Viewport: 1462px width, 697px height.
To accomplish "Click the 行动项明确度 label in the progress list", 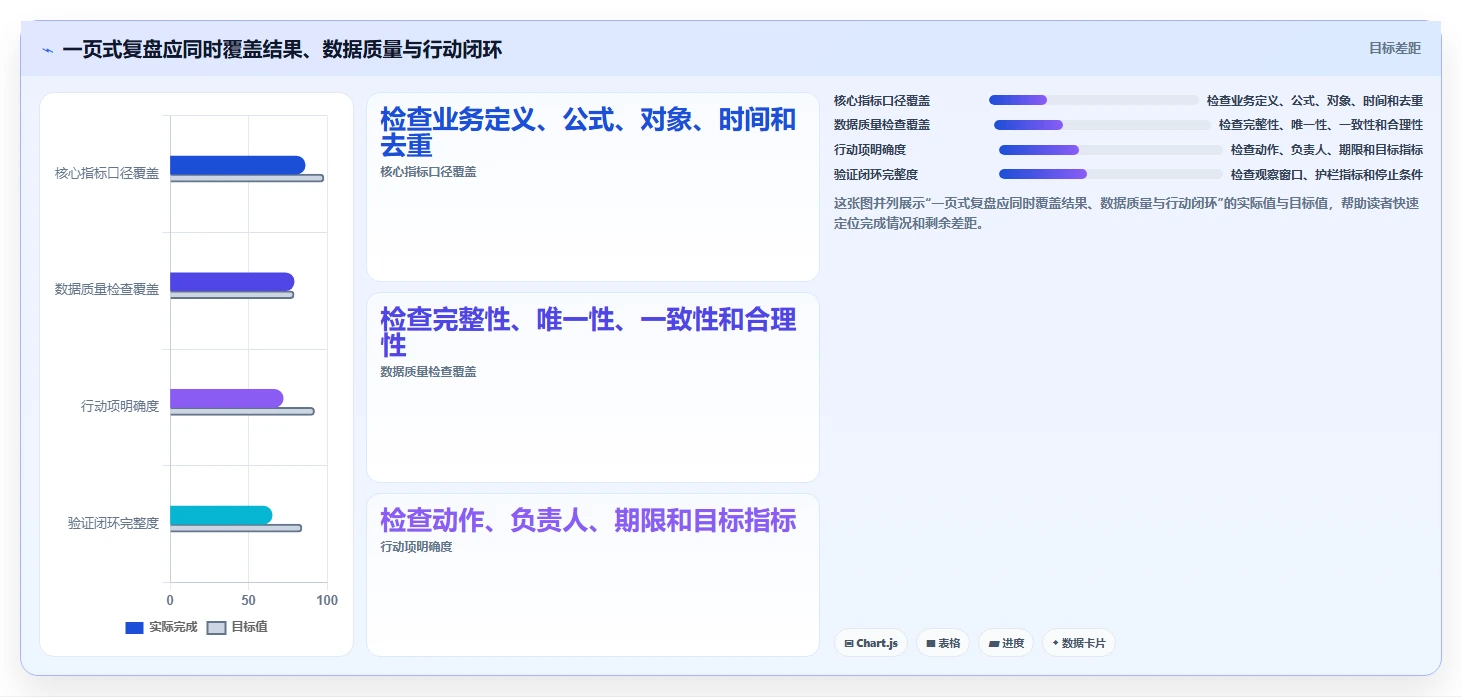I will (x=870, y=150).
